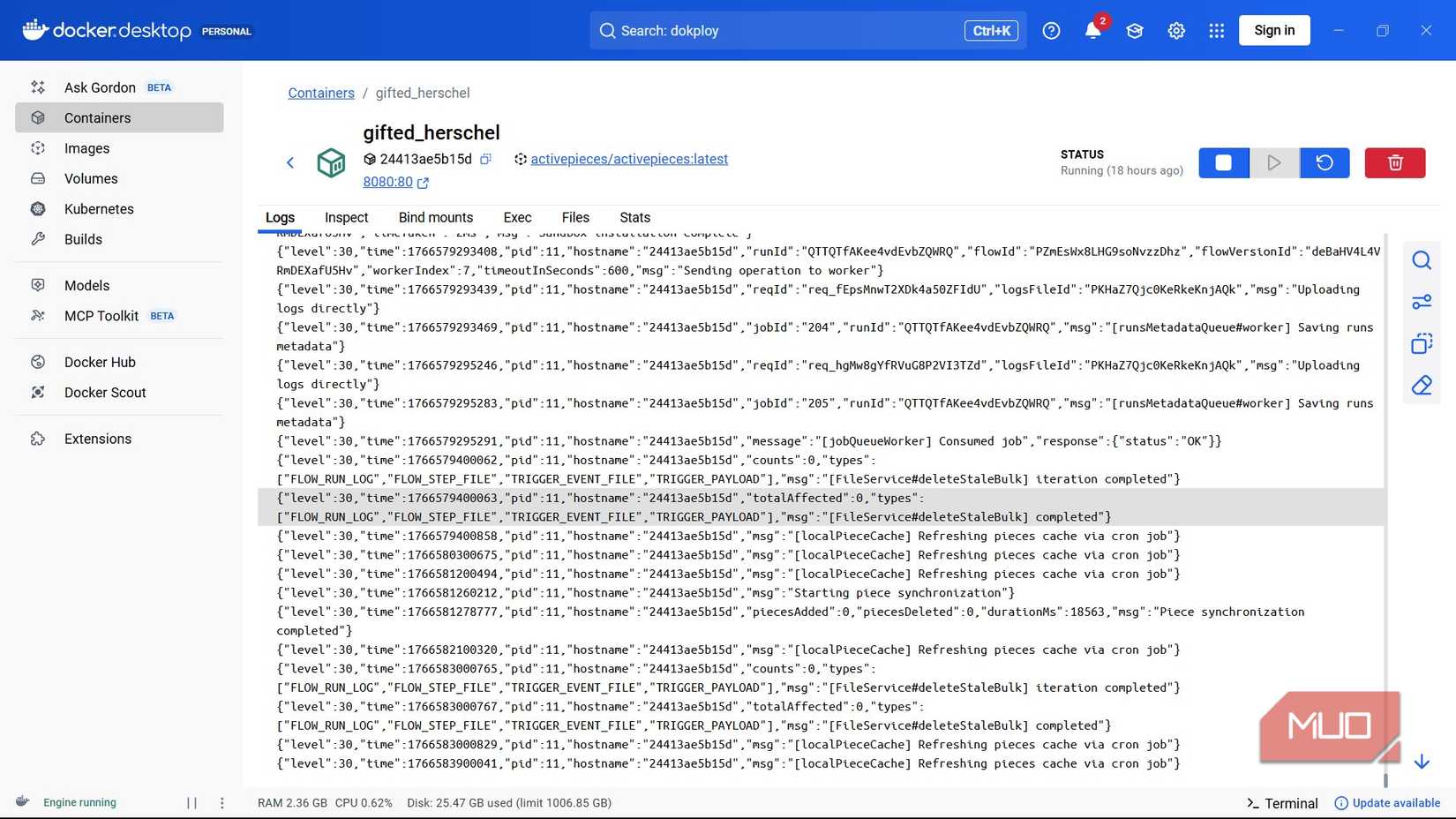Open the Stats tab
Viewport: 1456px width, 819px height.
click(634, 217)
